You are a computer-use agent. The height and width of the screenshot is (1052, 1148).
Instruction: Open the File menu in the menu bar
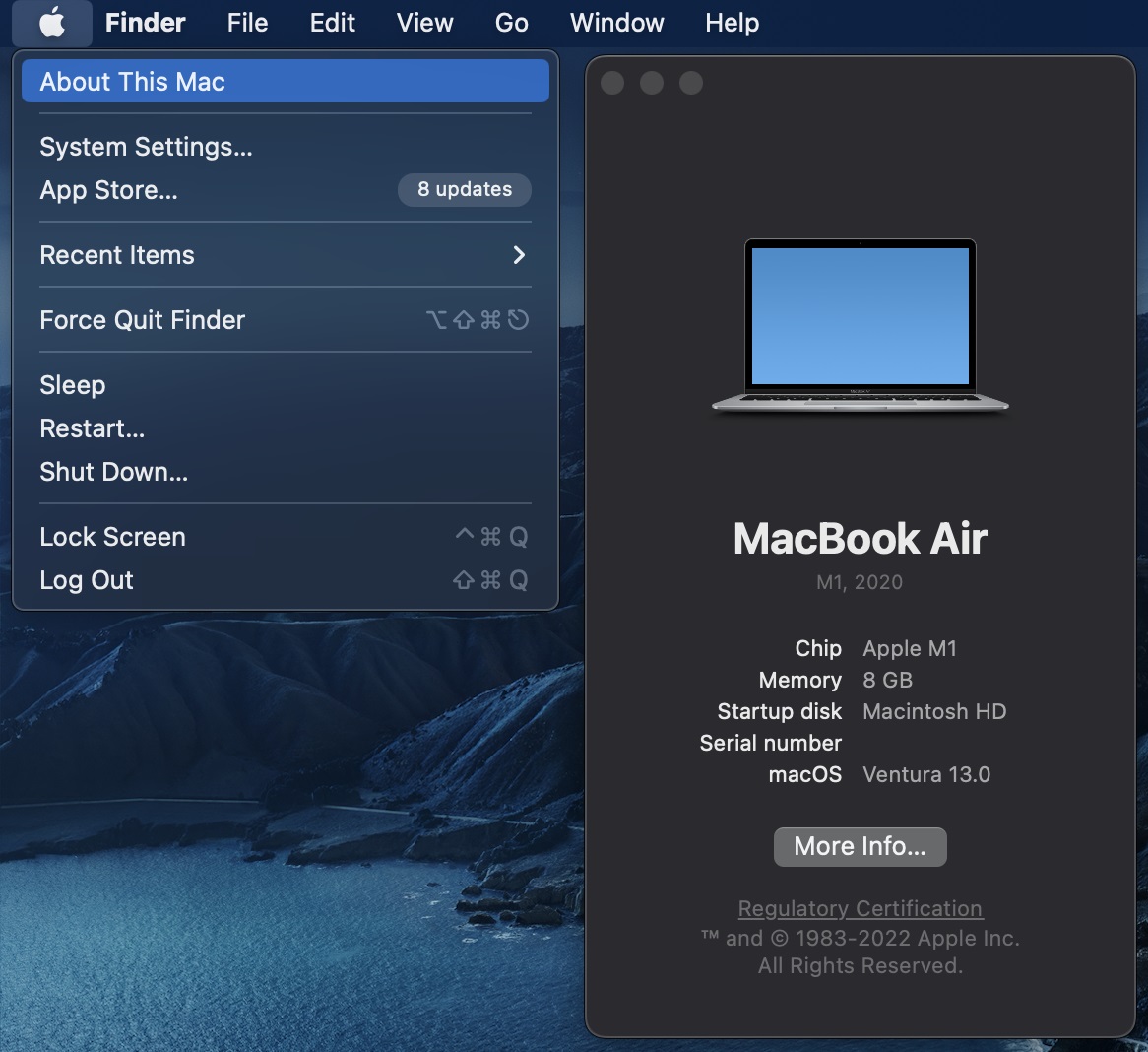click(247, 23)
